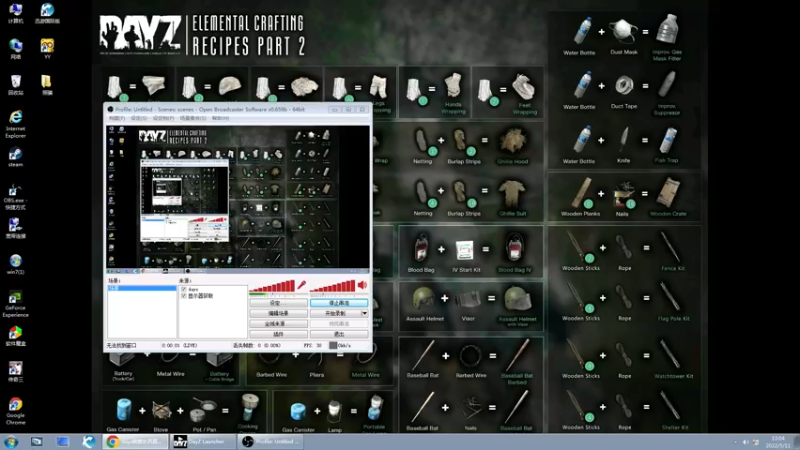Open the 网络 (Network) desktop icon
This screenshot has height=450, width=800.
[16, 49]
